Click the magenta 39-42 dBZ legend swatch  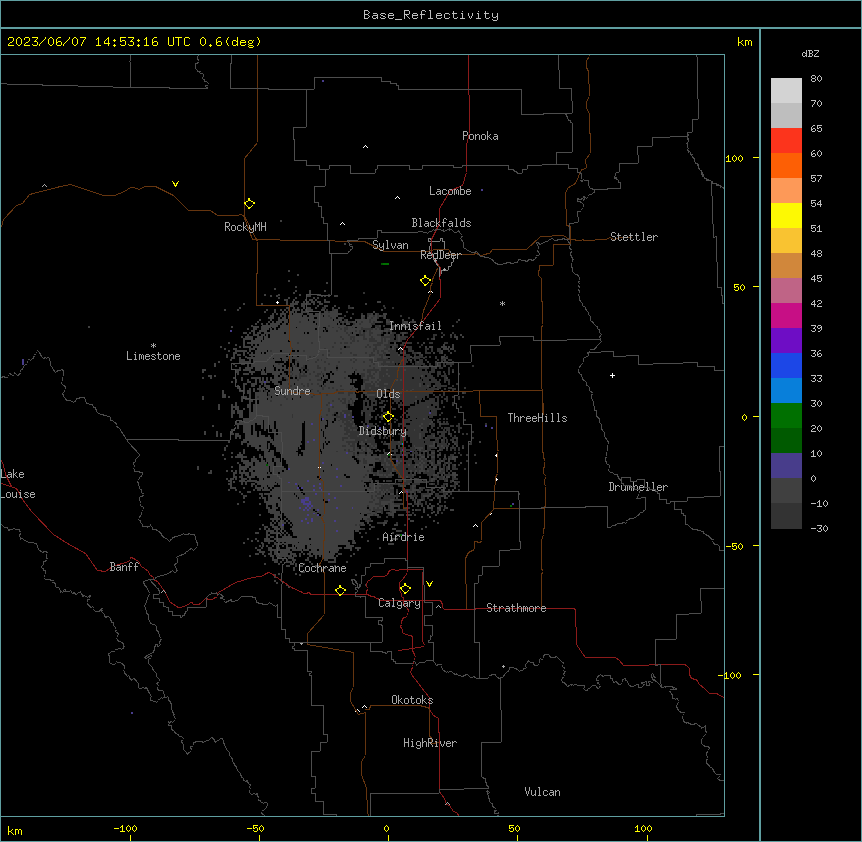coord(786,315)
